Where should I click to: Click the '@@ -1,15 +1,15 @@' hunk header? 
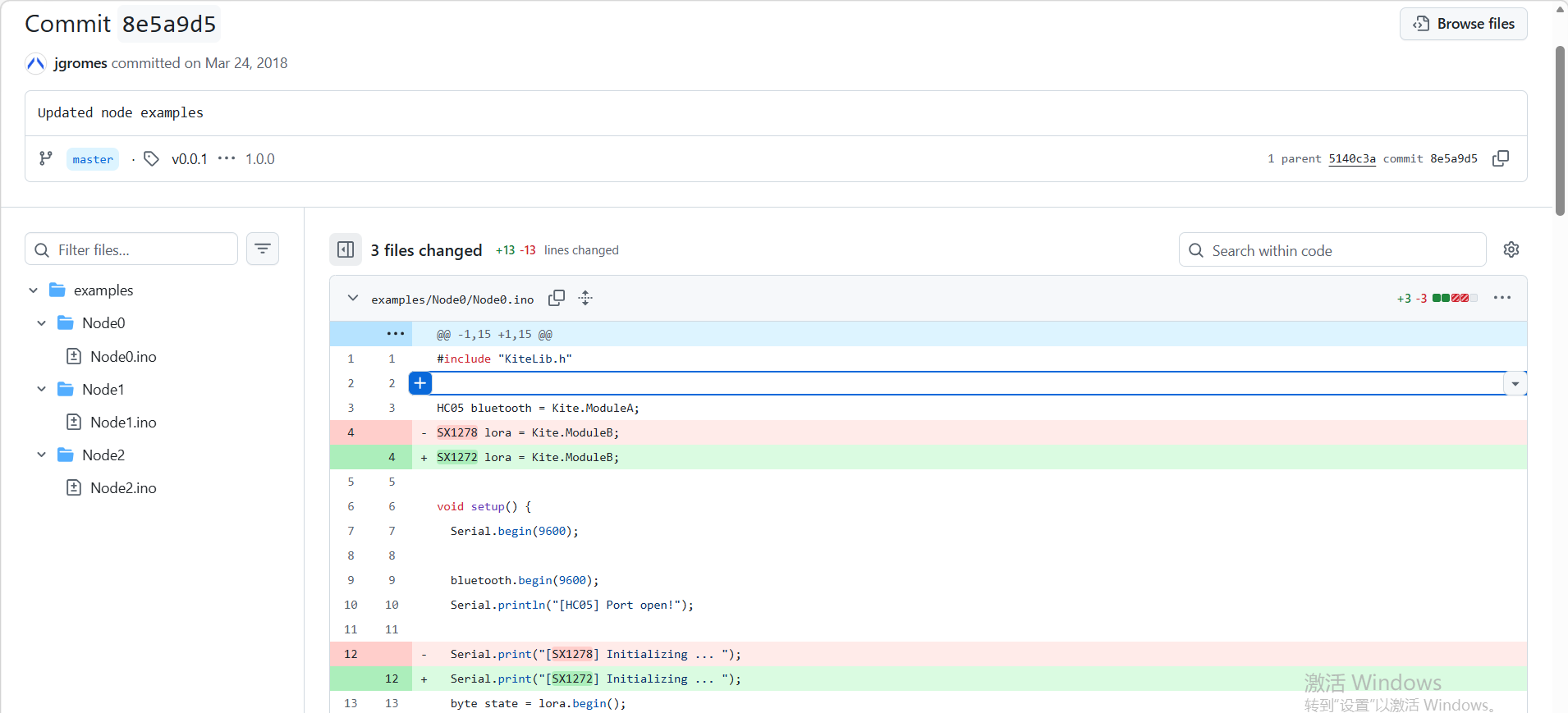coord(494,334)
